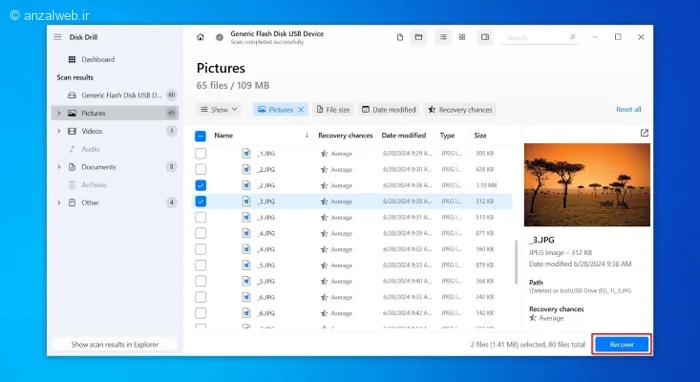Click the file list vertical scrollbar

[517, 262]
